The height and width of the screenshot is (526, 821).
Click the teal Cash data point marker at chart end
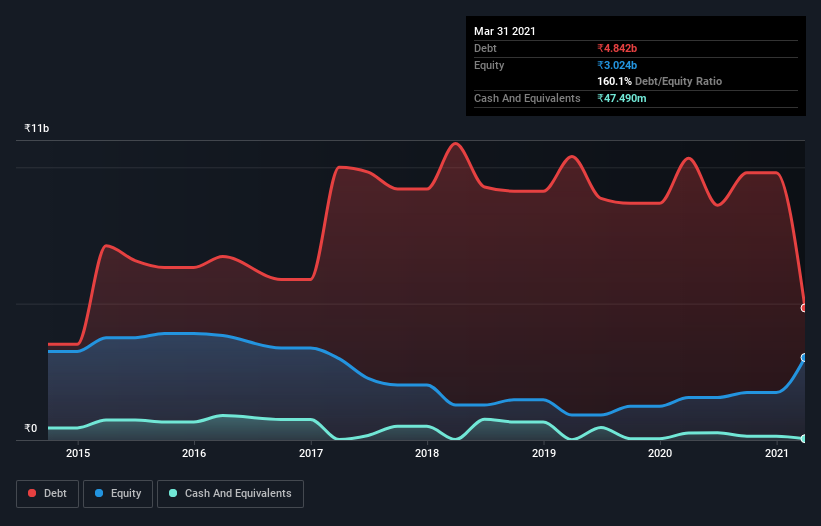point(804,439)
